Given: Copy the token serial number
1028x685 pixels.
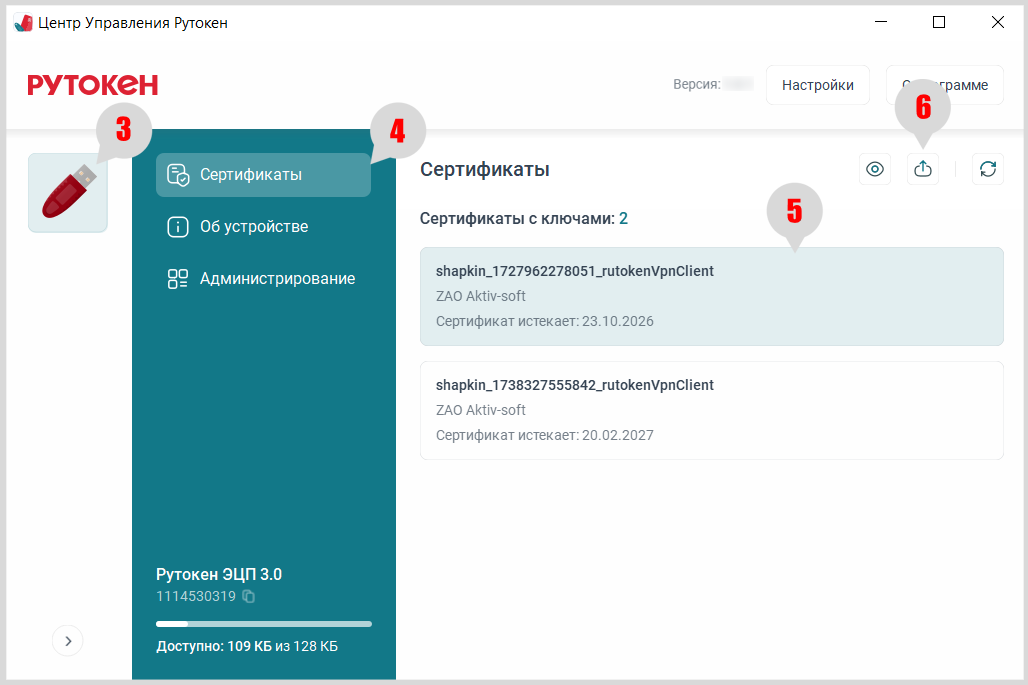Looking at the screenshot, I should pos(249,597).
